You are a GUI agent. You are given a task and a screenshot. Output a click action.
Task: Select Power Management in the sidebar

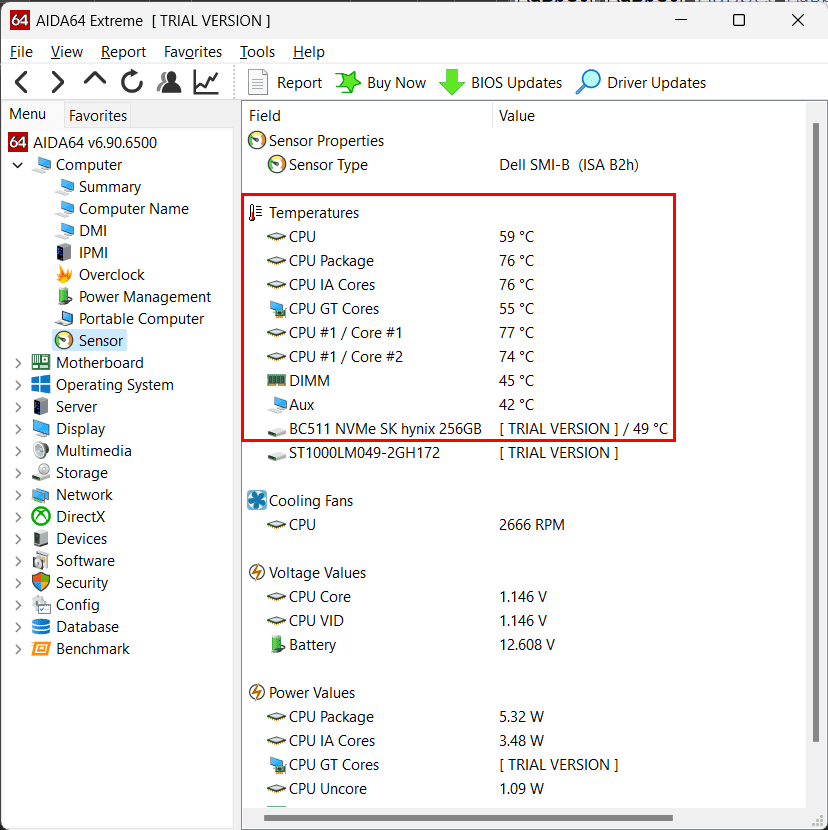click(143, 296)
